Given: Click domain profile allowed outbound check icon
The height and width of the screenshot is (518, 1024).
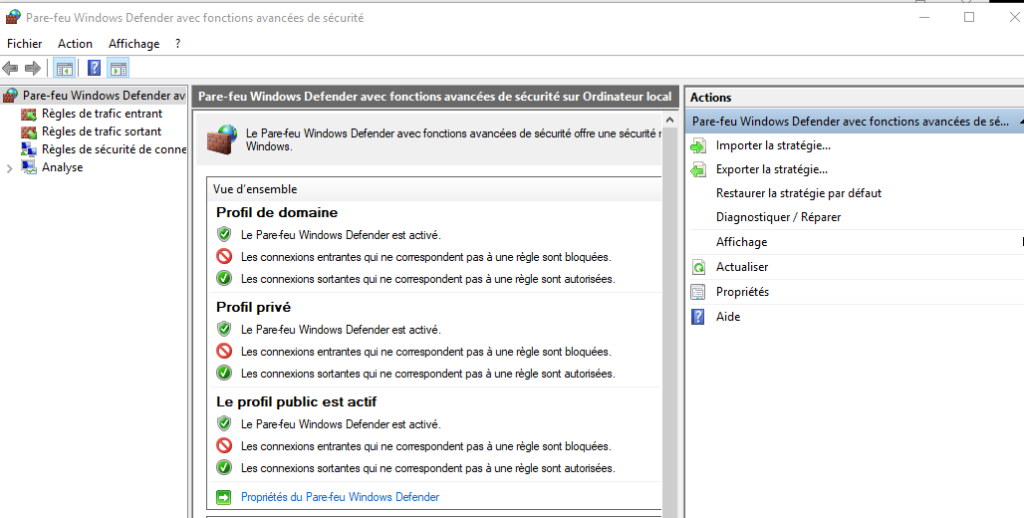Looking at the screenshot, I should tap(224, 279).
